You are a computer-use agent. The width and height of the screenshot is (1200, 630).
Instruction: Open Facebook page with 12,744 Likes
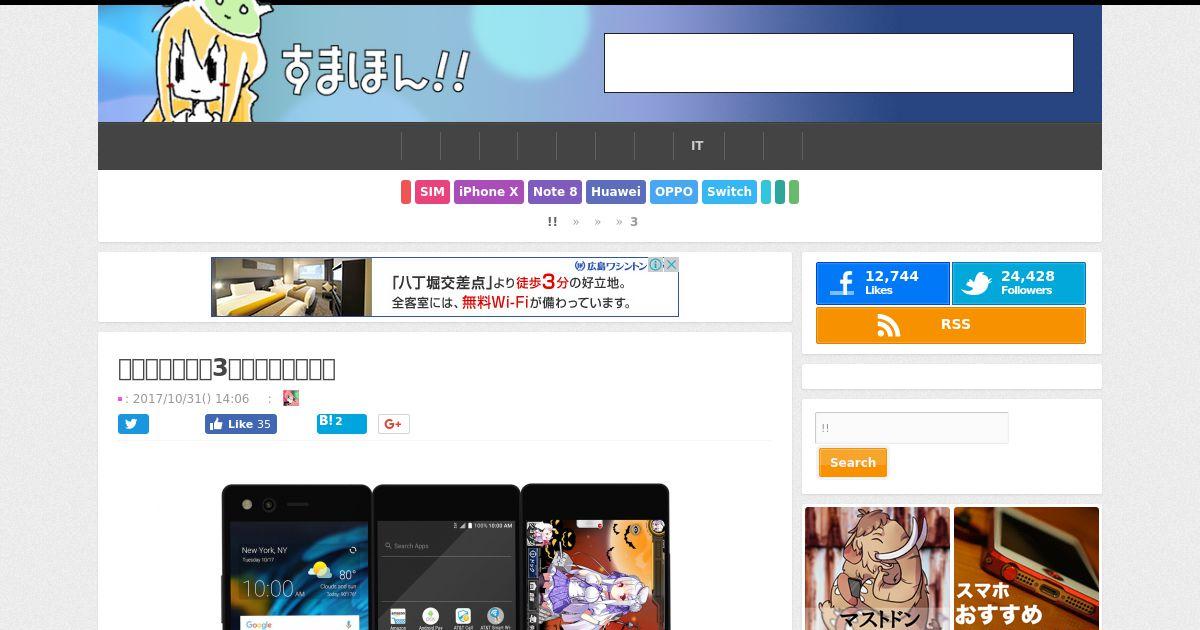[883, 284]
